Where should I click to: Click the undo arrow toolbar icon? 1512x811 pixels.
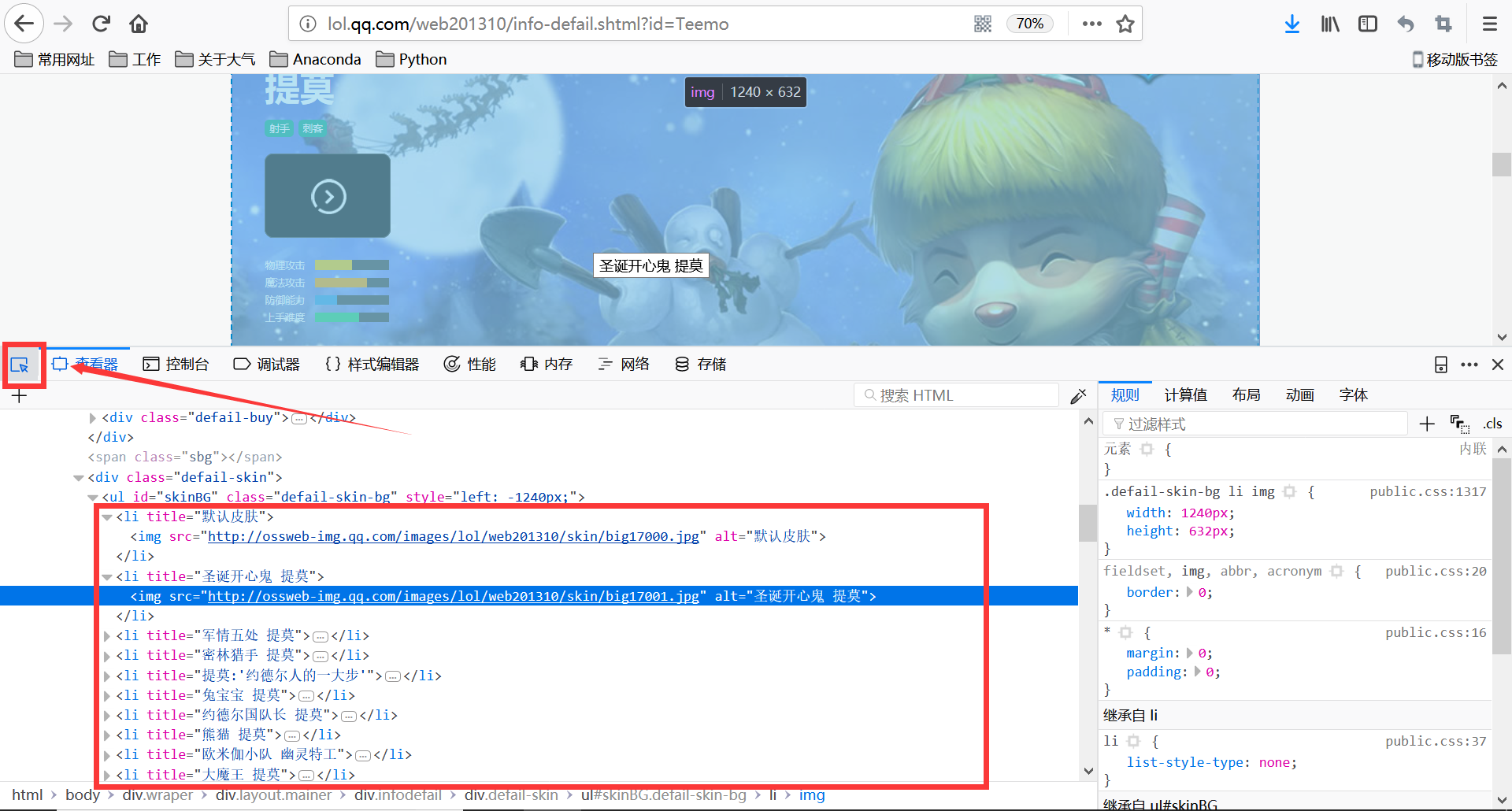tap(1406, 24)
